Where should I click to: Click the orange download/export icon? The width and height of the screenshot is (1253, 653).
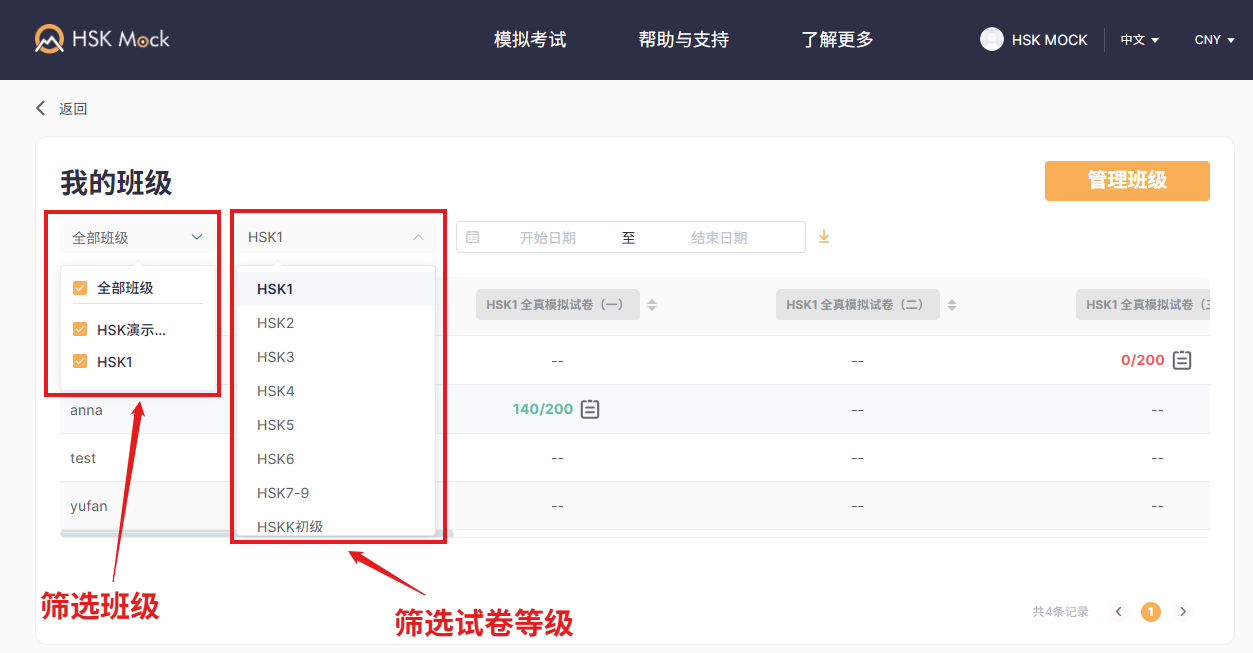823,237
